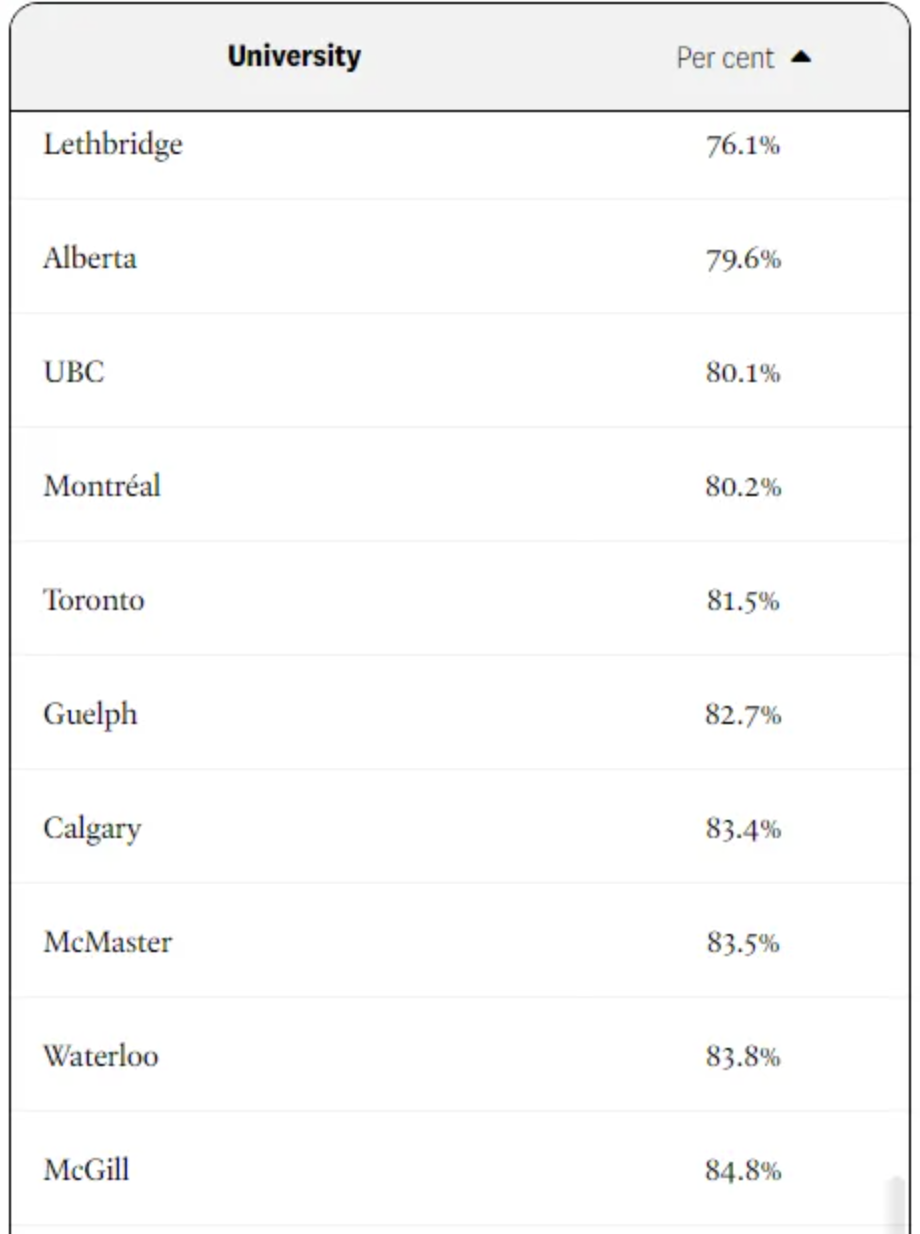Image resolution: width=920 pixels, height=1234 pixels.
Task: Click the 83.8% value for Waterloo
Action: click(743, 1058)
